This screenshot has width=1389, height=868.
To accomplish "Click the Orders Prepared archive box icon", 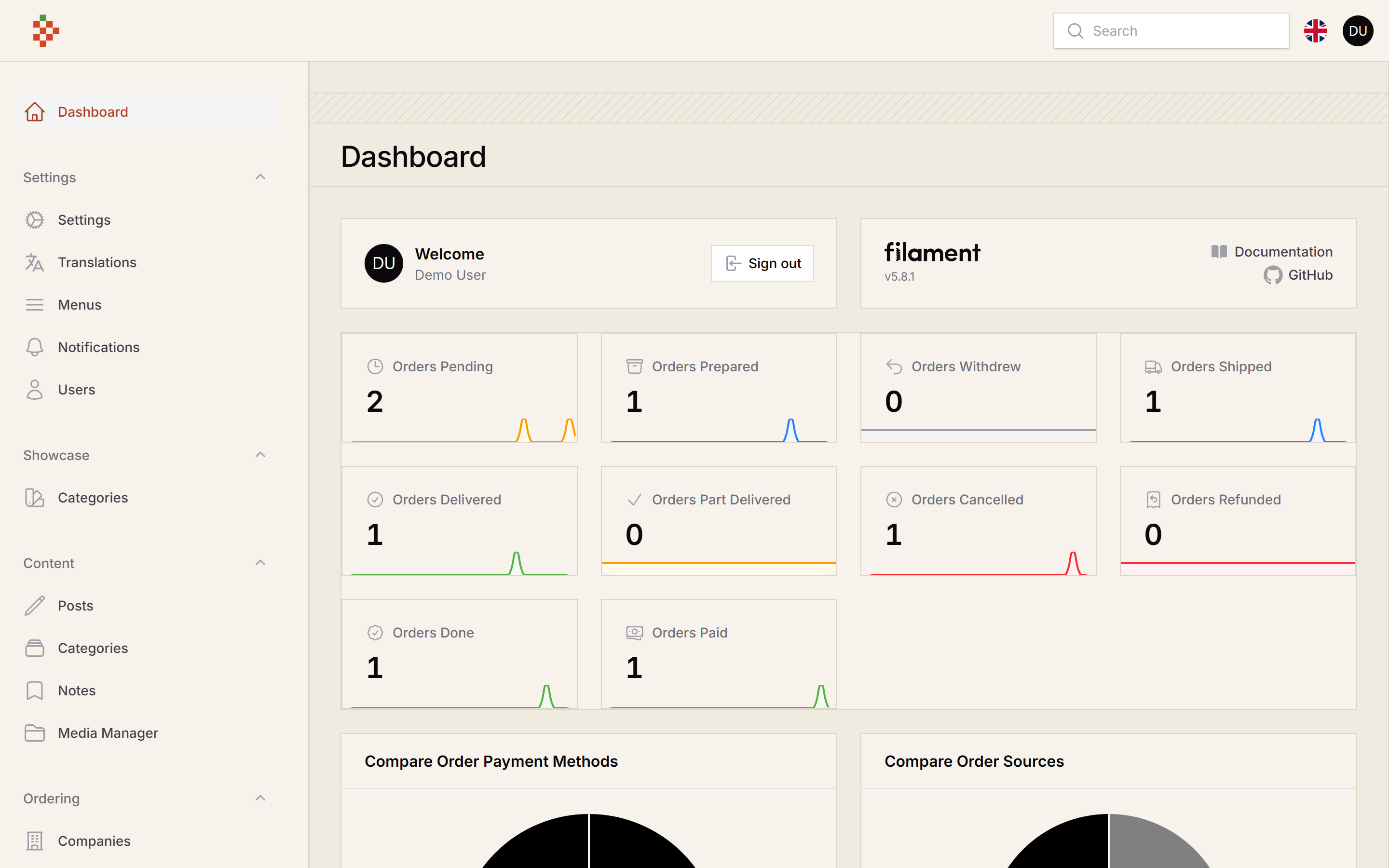I will pyautogui.click(x=634, y=366).
